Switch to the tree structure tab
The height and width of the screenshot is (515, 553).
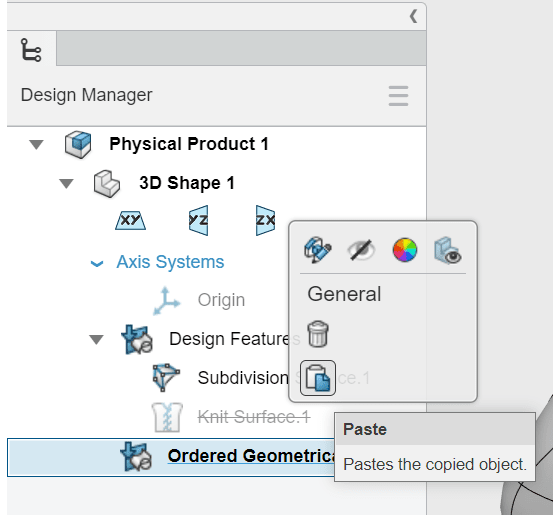pos(31,50)
